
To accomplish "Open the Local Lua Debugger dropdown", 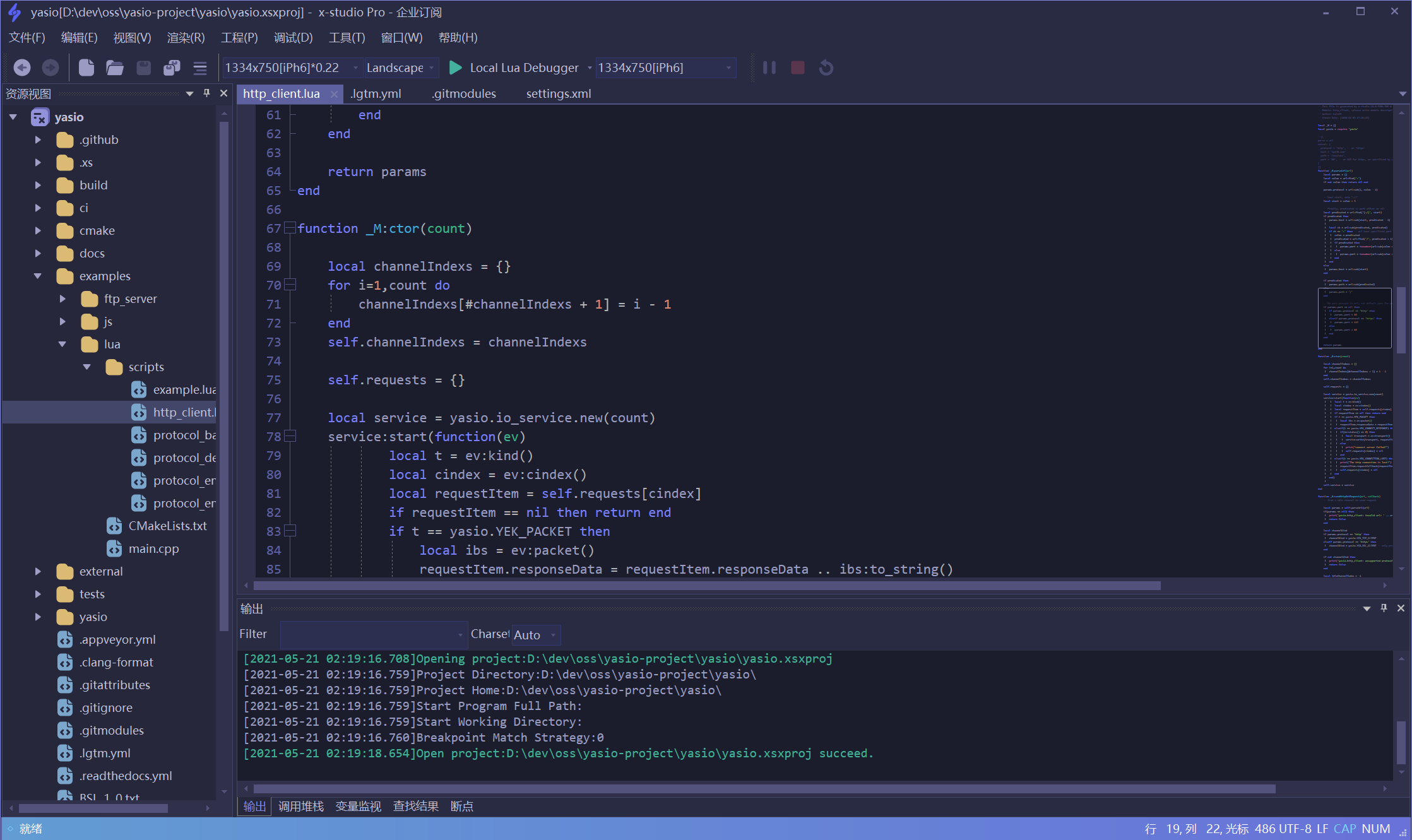I will (590, 68).
